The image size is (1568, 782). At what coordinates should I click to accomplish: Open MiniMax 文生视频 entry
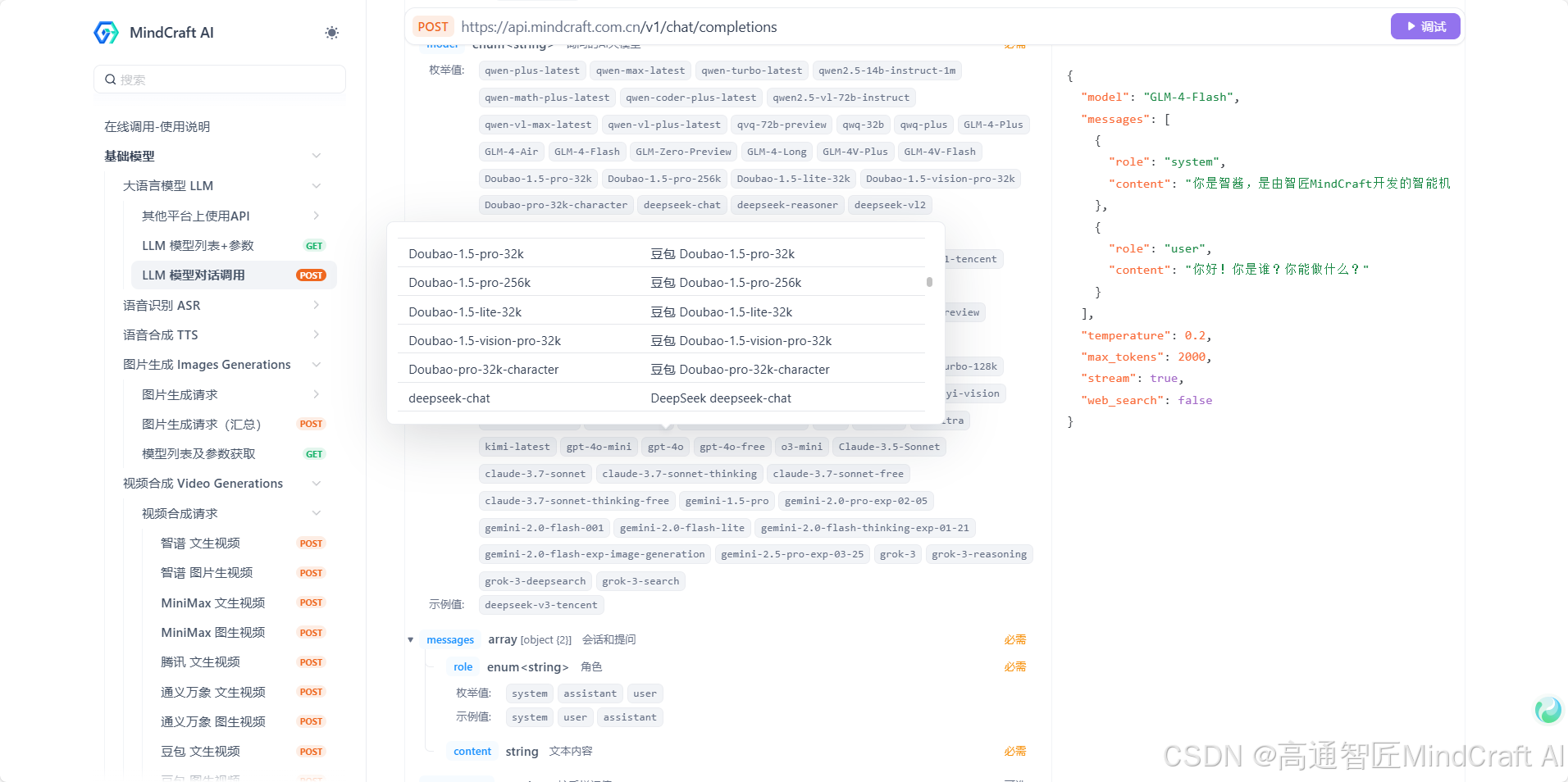point(244,602)
